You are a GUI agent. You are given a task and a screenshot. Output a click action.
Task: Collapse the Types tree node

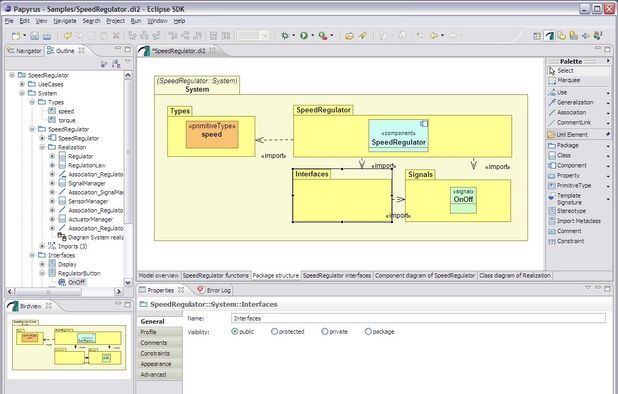pos(32,102)
